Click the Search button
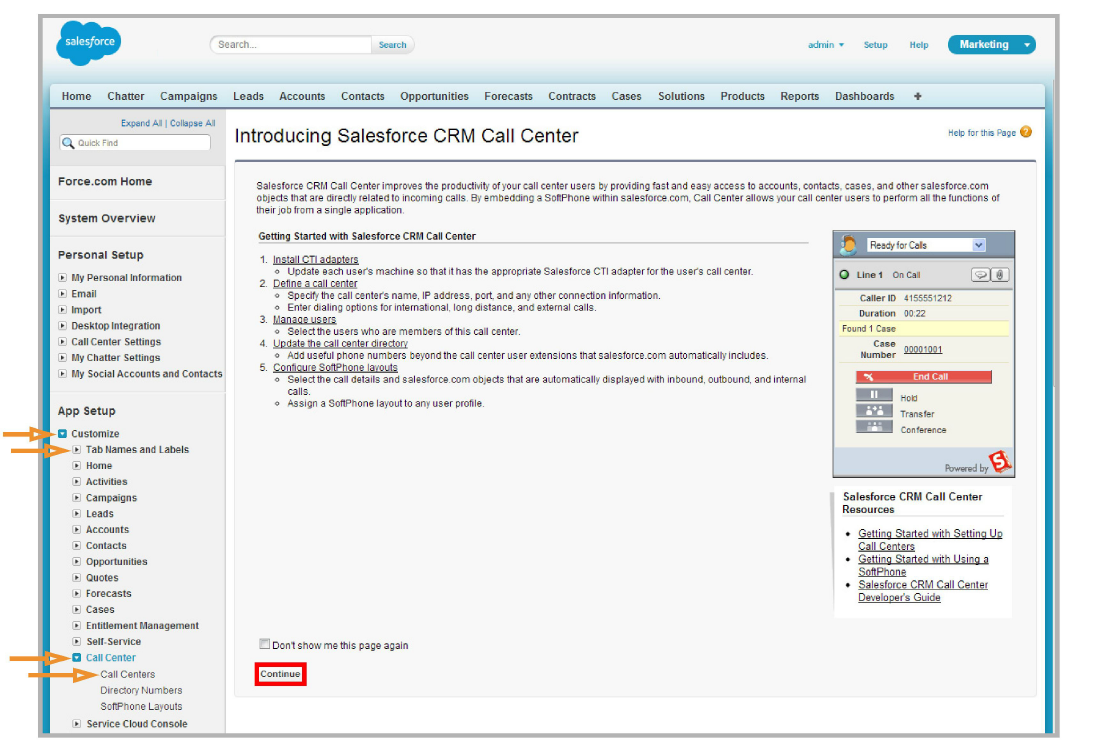Screen dimensions: 1097x755 point(392,45)
